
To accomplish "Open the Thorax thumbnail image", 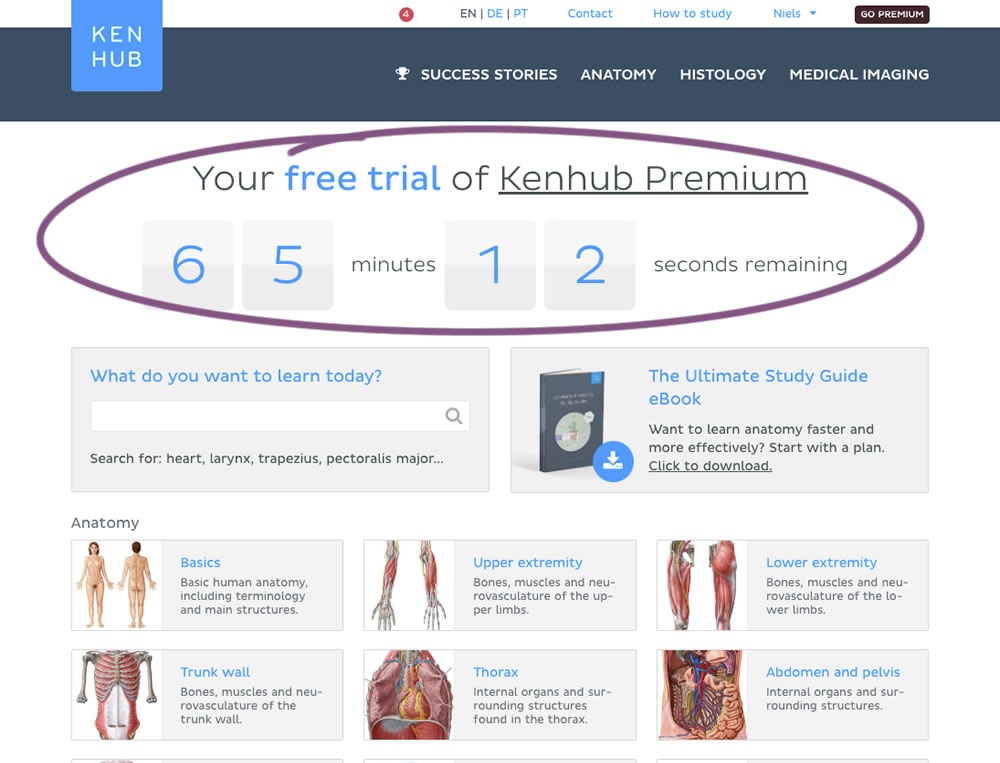I will [409, 695].
